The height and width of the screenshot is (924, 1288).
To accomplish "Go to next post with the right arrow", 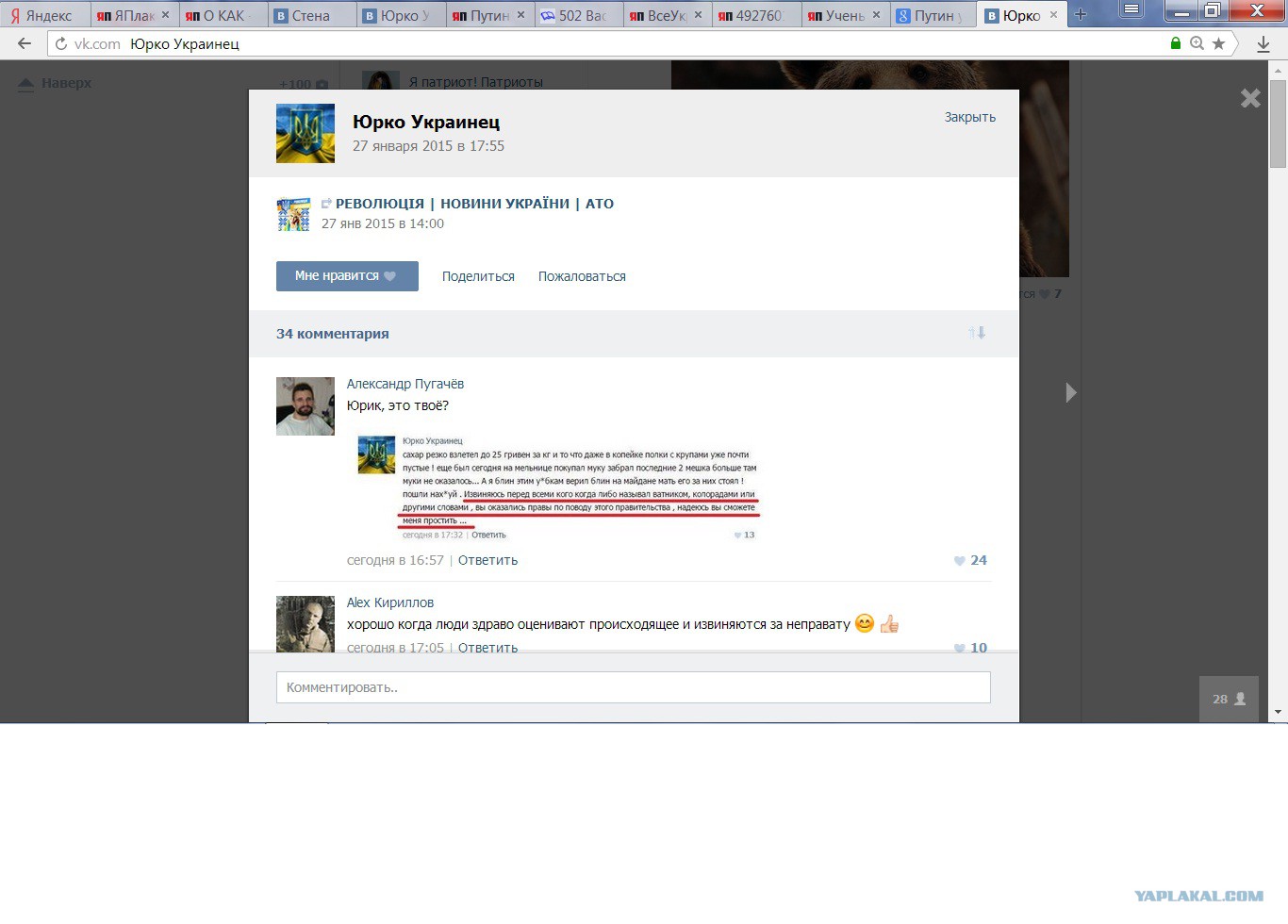I will [1071, 392].
